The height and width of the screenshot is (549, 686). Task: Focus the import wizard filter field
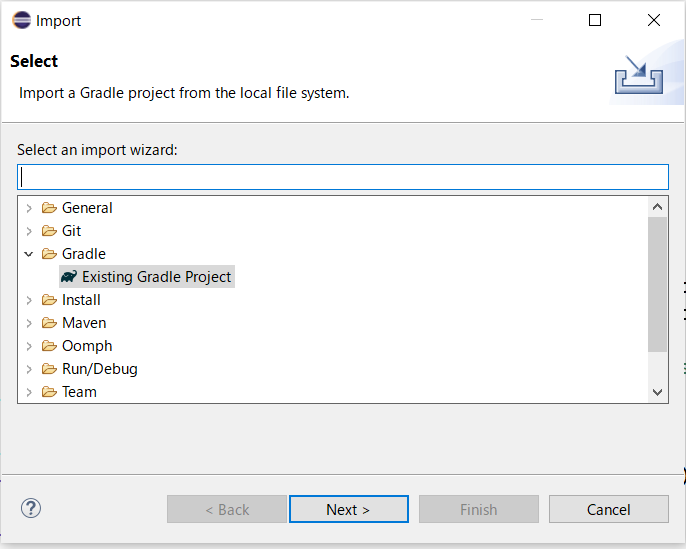point(343,177)
